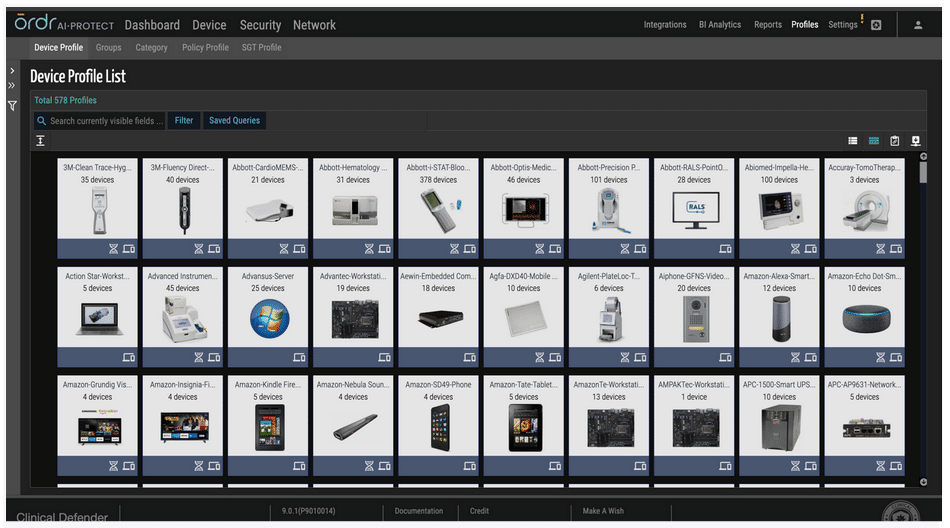Open Settings from top bar
Viewport: 950px width, 528px height.
pos(843,25)
